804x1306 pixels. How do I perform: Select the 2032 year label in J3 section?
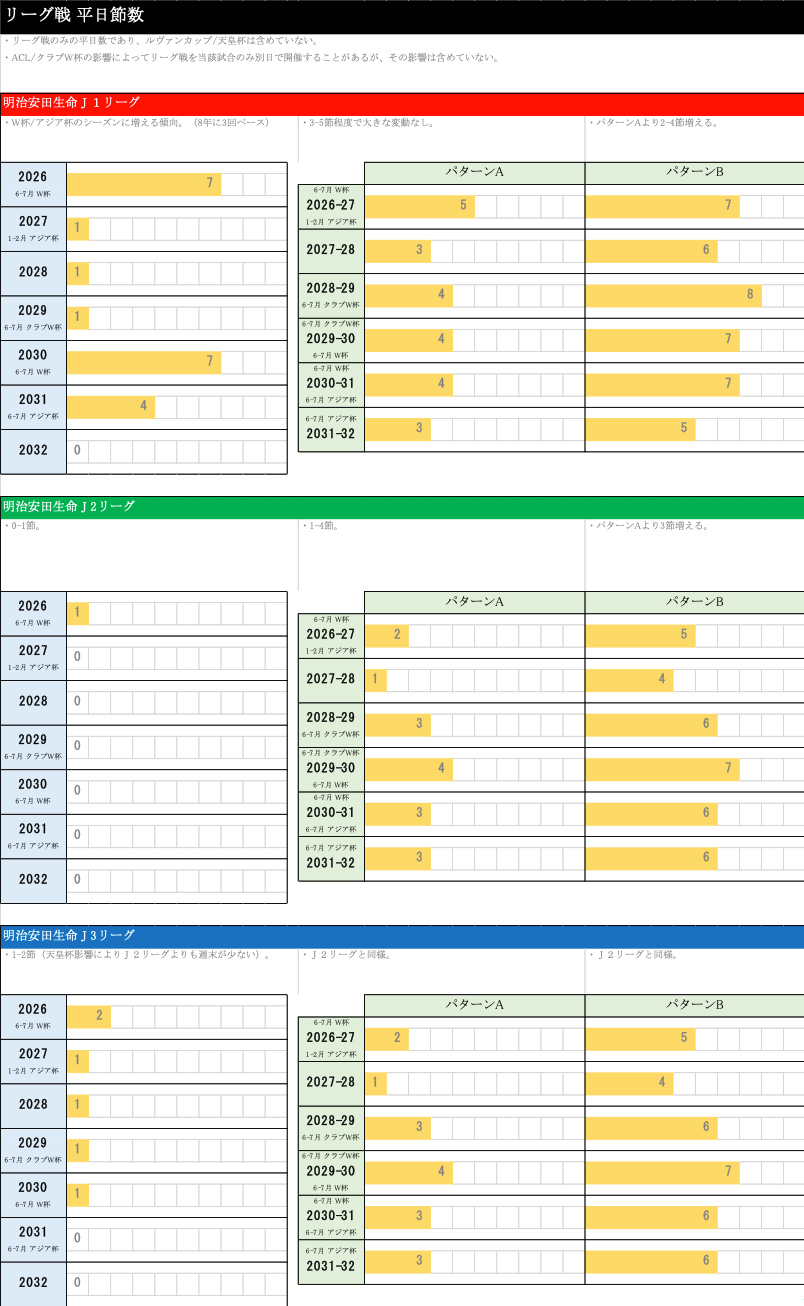(x=33, y=1283)
